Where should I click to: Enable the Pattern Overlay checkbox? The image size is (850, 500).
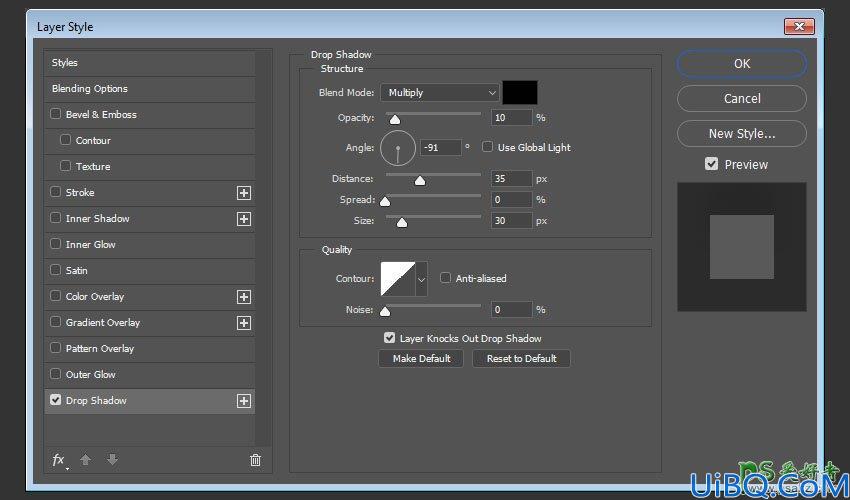(55, 348)
